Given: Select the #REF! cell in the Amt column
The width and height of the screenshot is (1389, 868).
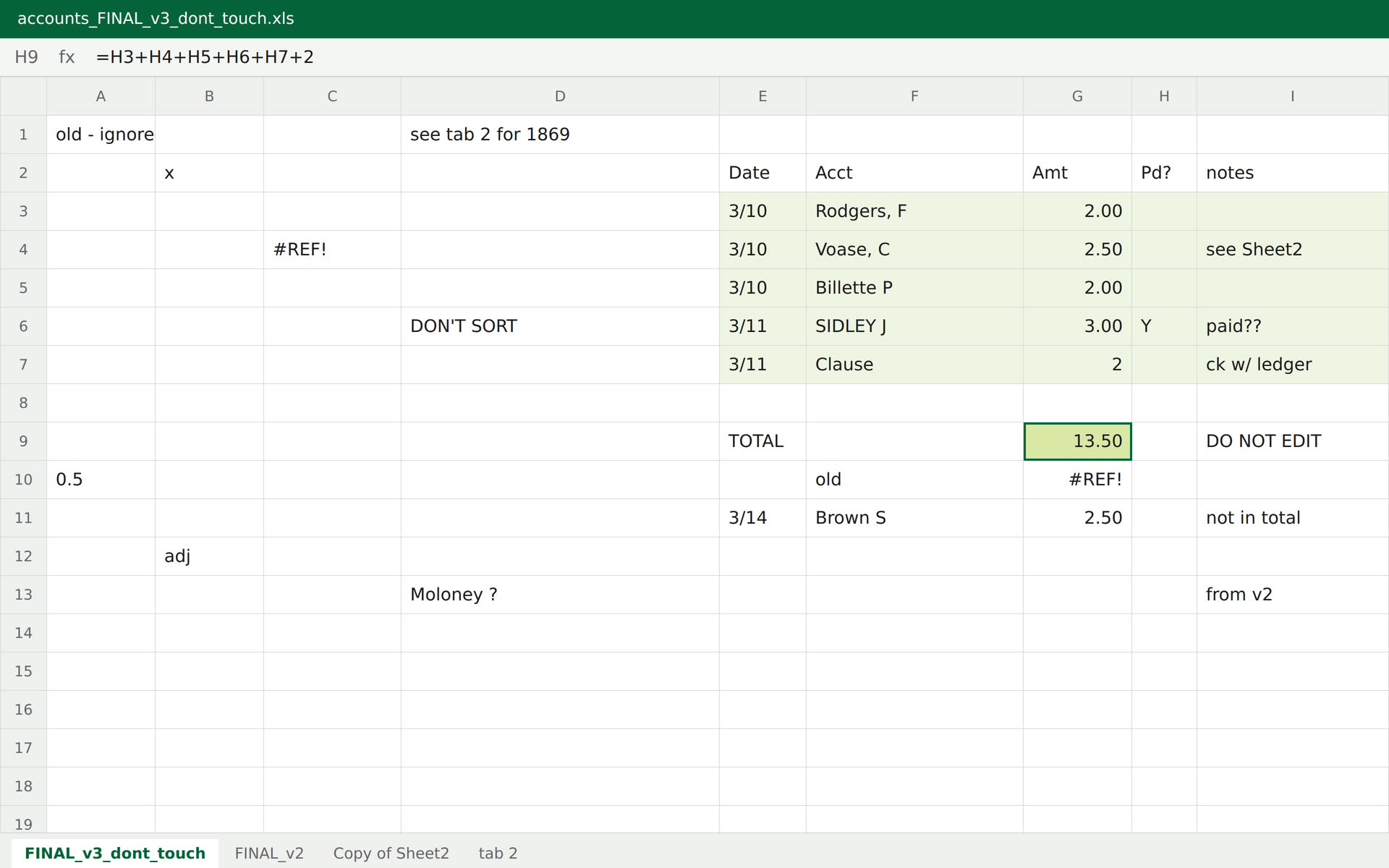Looking at the screenshot, I should [x=1077, y=480].
